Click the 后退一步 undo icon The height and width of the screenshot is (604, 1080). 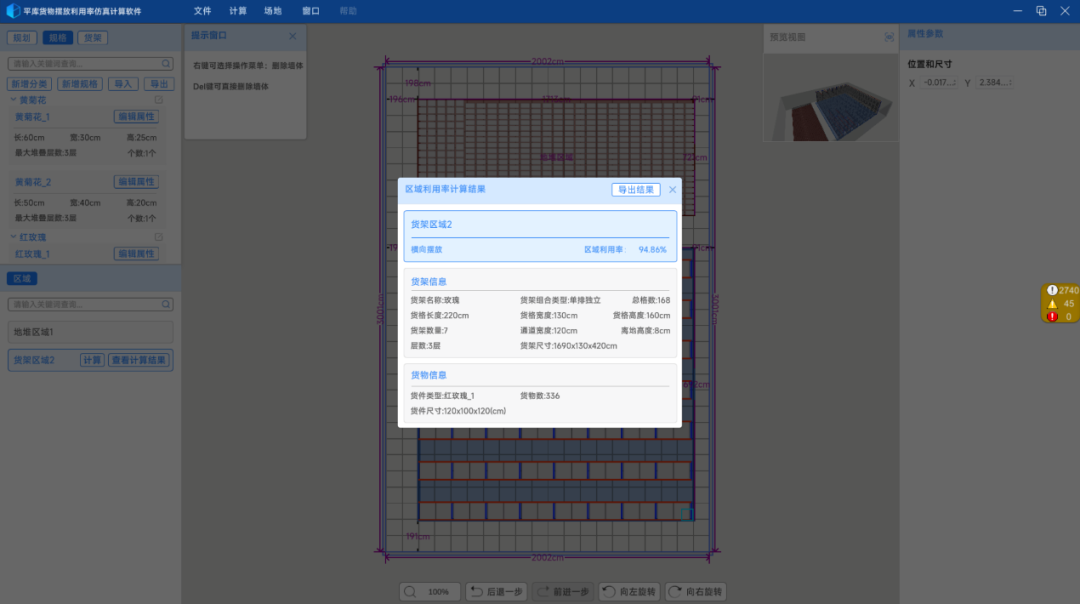click(476, 592)
